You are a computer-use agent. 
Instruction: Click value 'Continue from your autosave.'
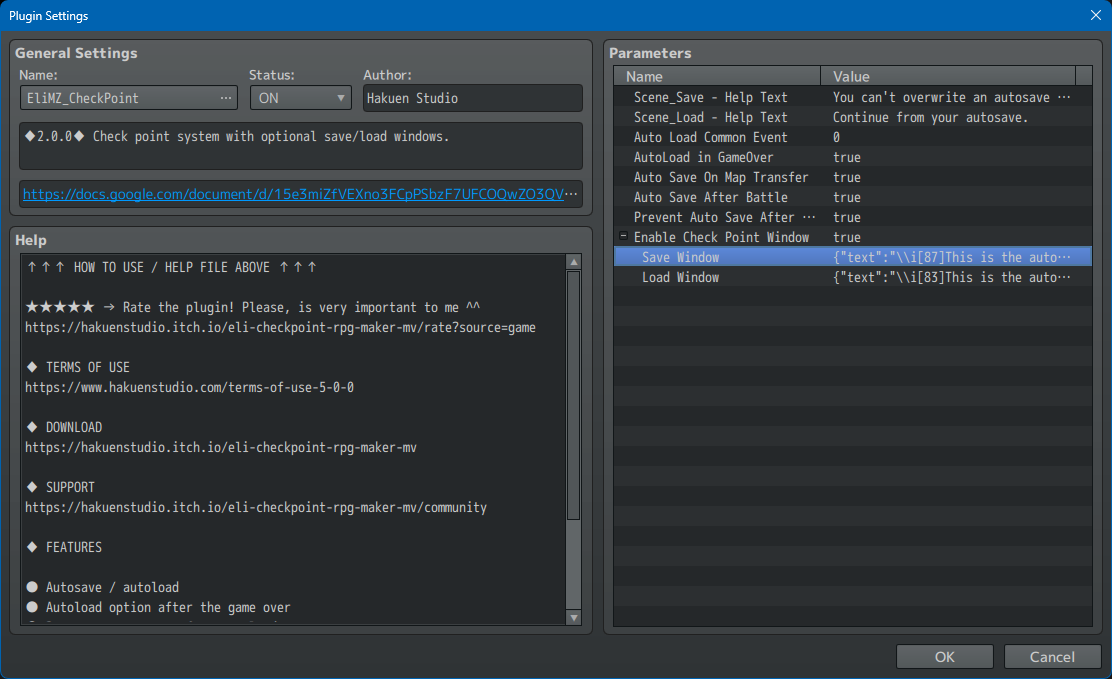click(930, 117)
